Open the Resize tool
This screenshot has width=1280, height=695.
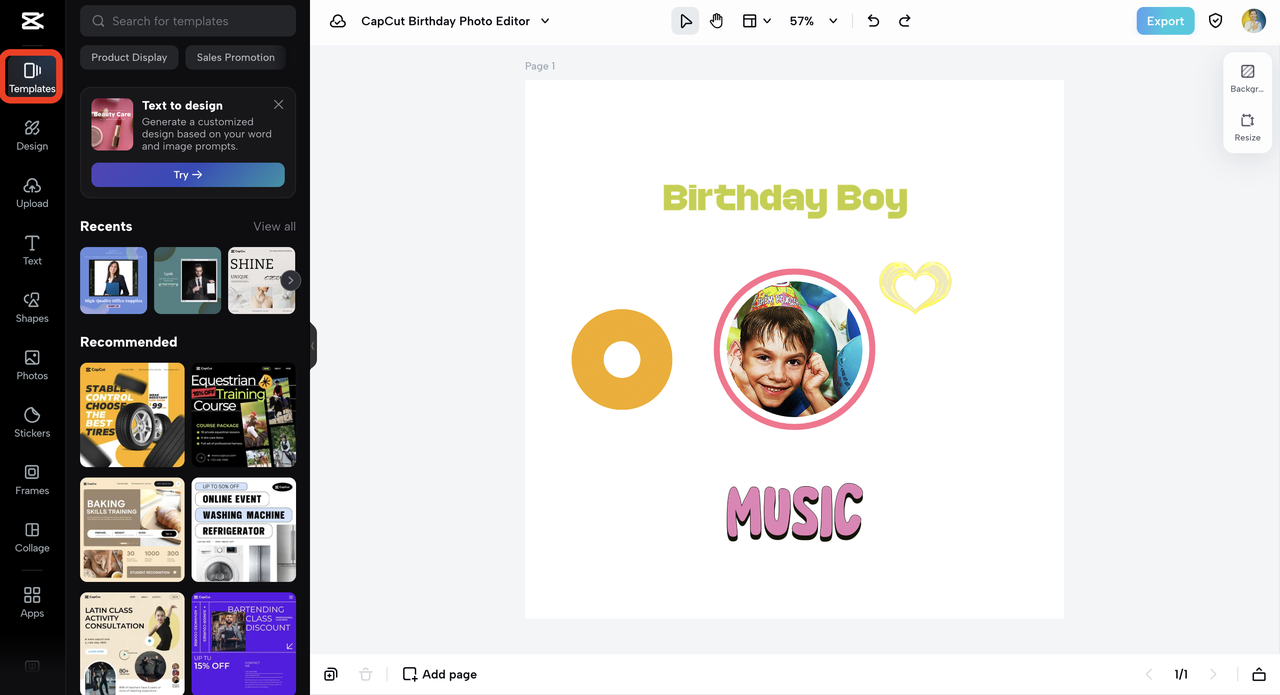1247,128
